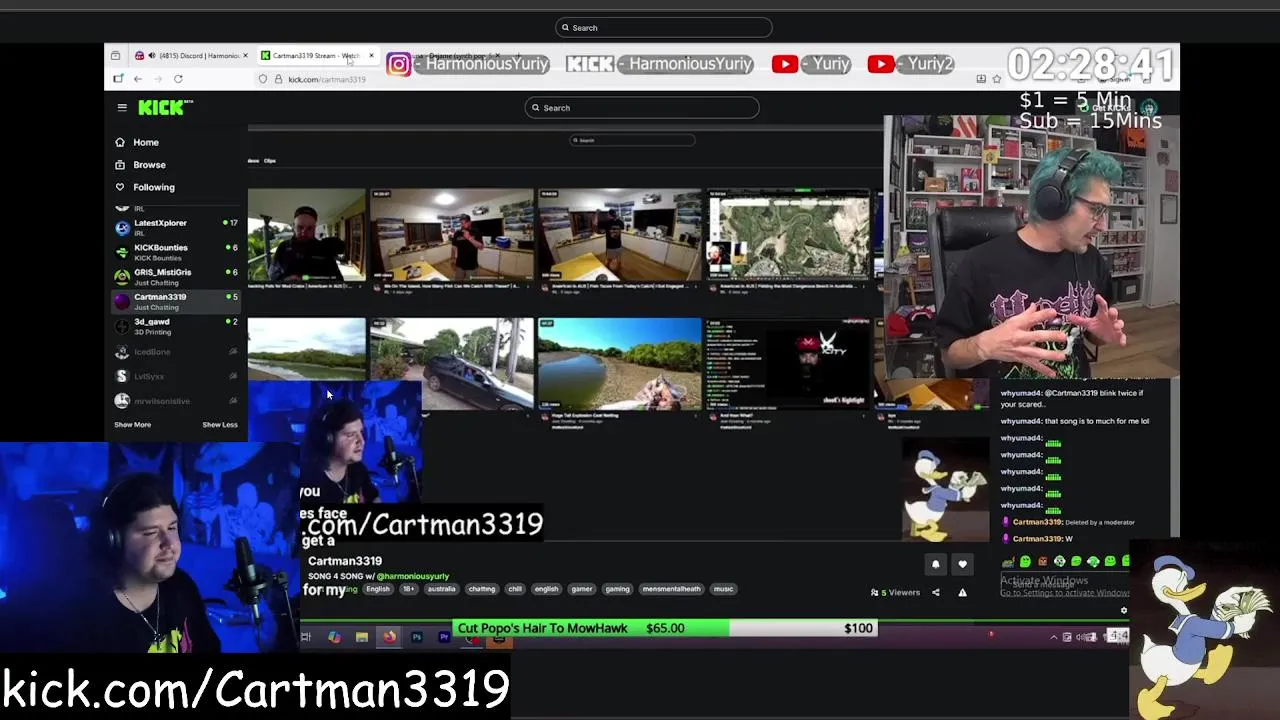
Task: Select KICKBounties channel in sidebar
Action: click(176, 252)
